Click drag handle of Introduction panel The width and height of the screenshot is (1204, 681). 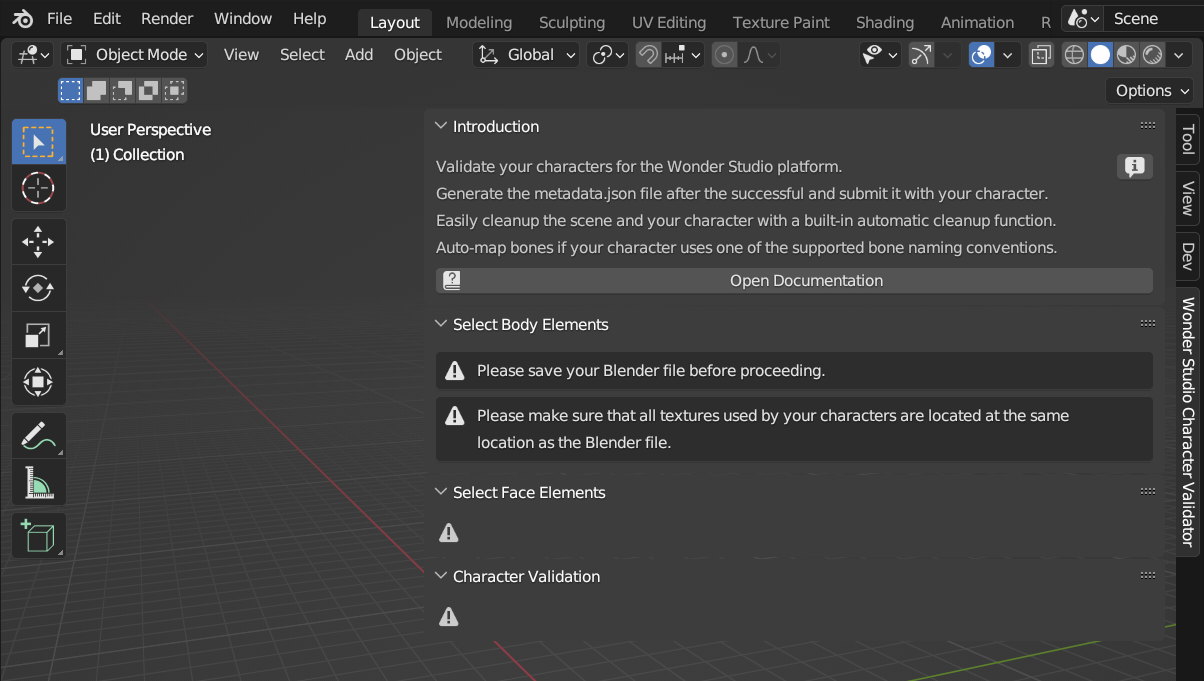pyautogui.click(x=1148, y=126)
